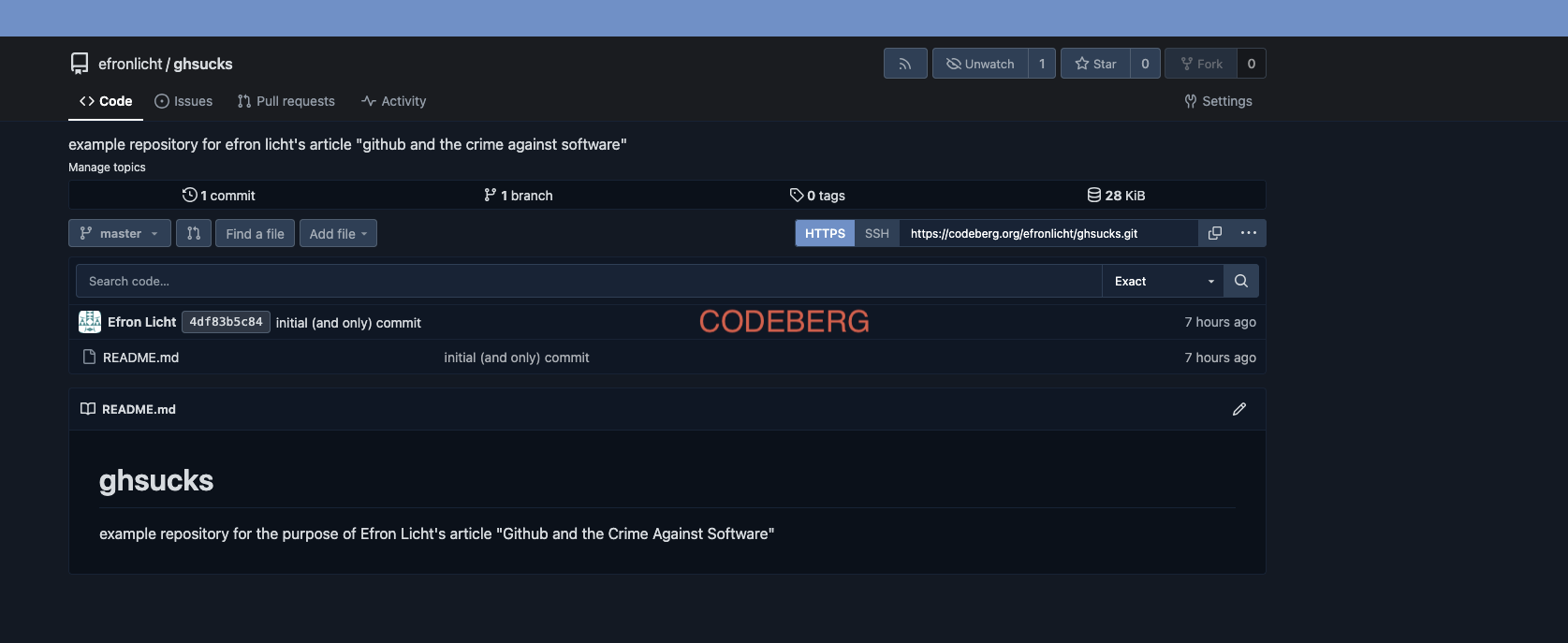Click the ghsucks heading in the README

156,480
